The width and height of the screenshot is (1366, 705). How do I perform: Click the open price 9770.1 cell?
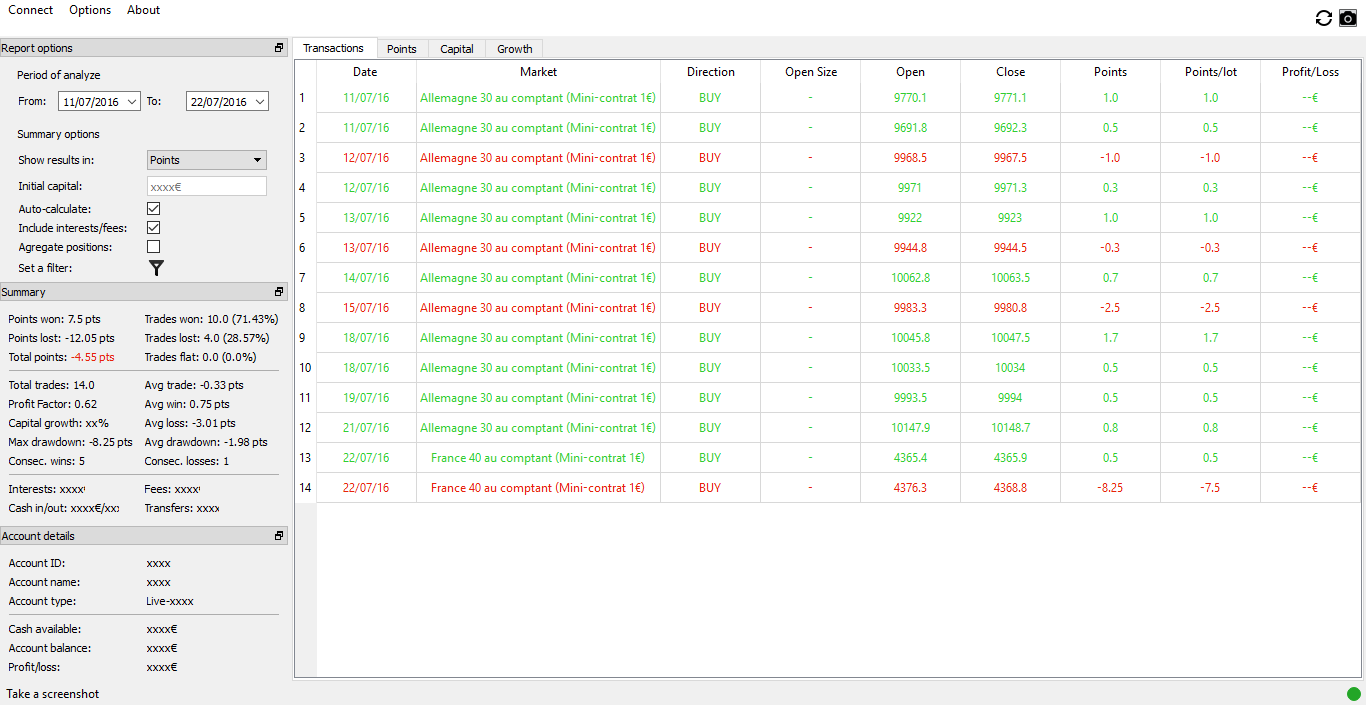tap(911, 98)
